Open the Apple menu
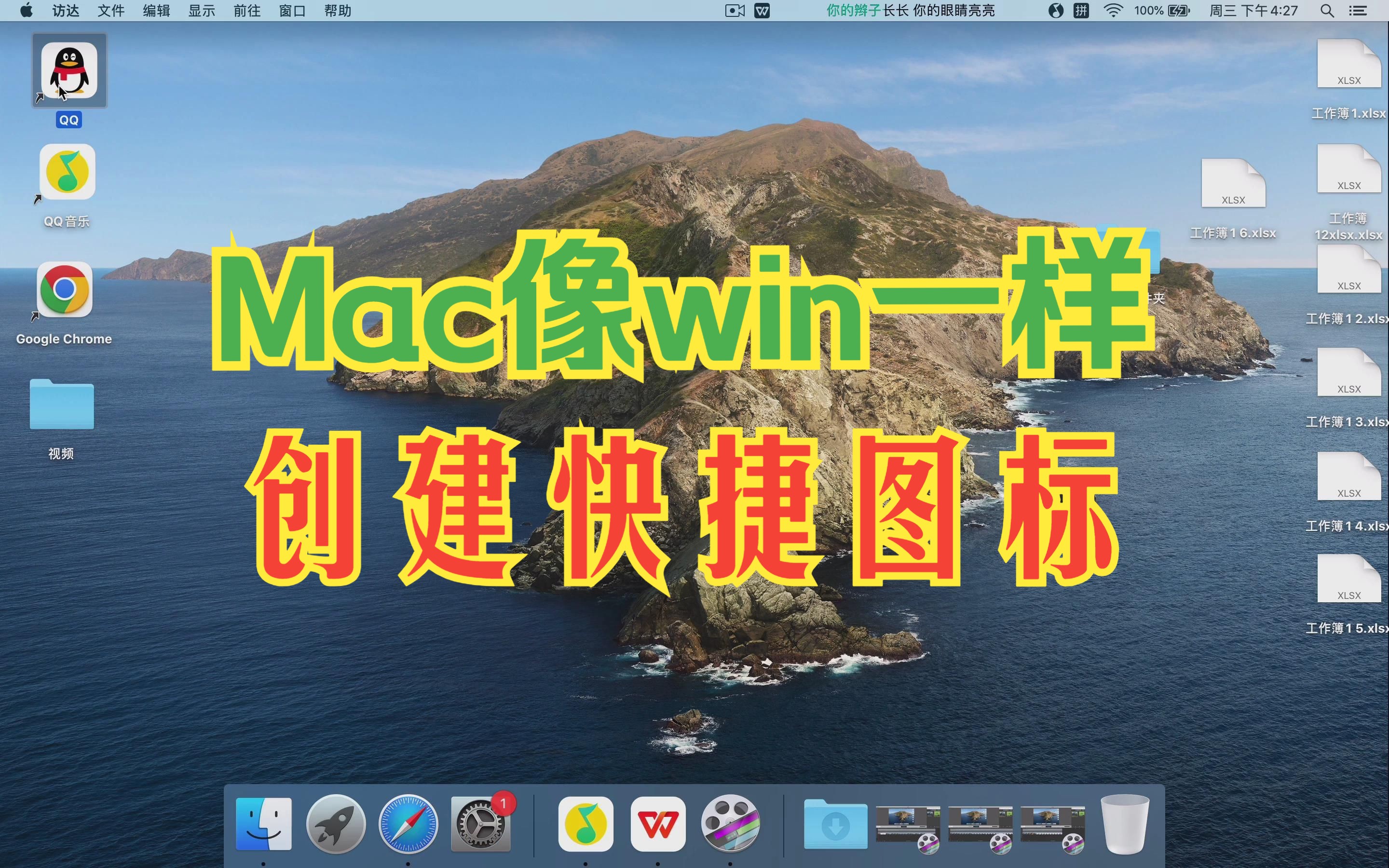The image size is (1389, 868). 26,10
